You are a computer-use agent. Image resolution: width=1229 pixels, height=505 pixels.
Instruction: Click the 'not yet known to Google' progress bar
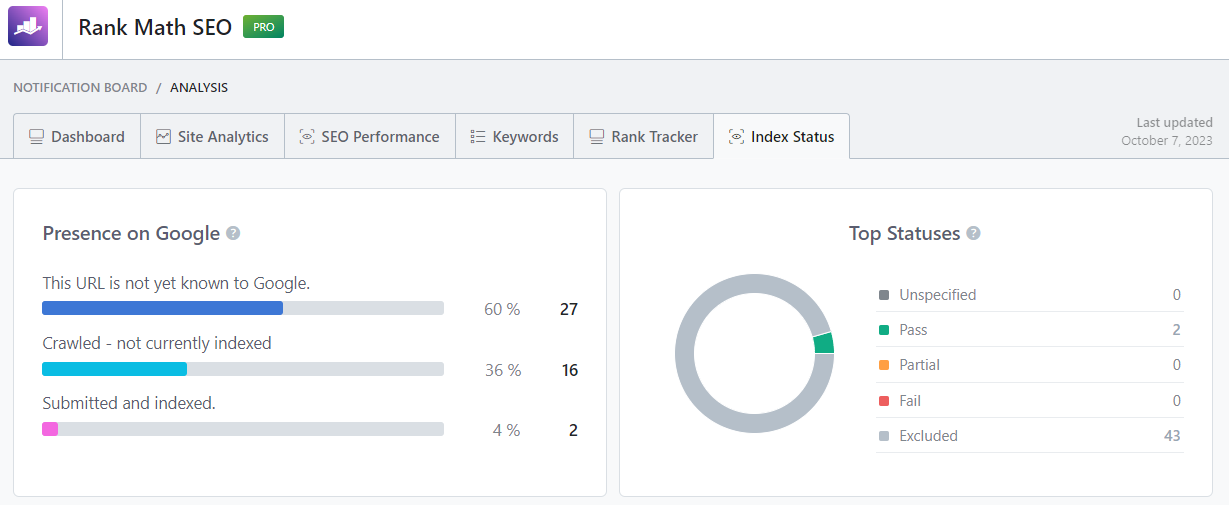click(x=243, y=309)
